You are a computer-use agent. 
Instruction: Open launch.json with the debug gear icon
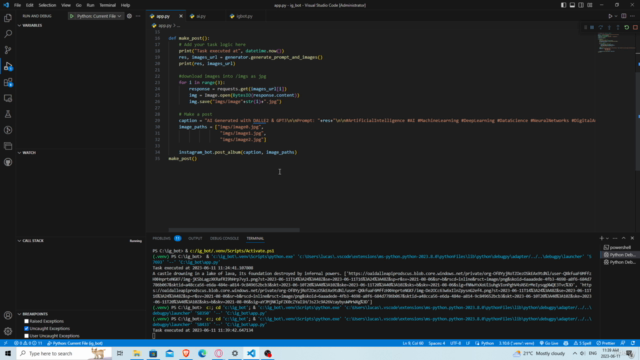tap(129, 16)
